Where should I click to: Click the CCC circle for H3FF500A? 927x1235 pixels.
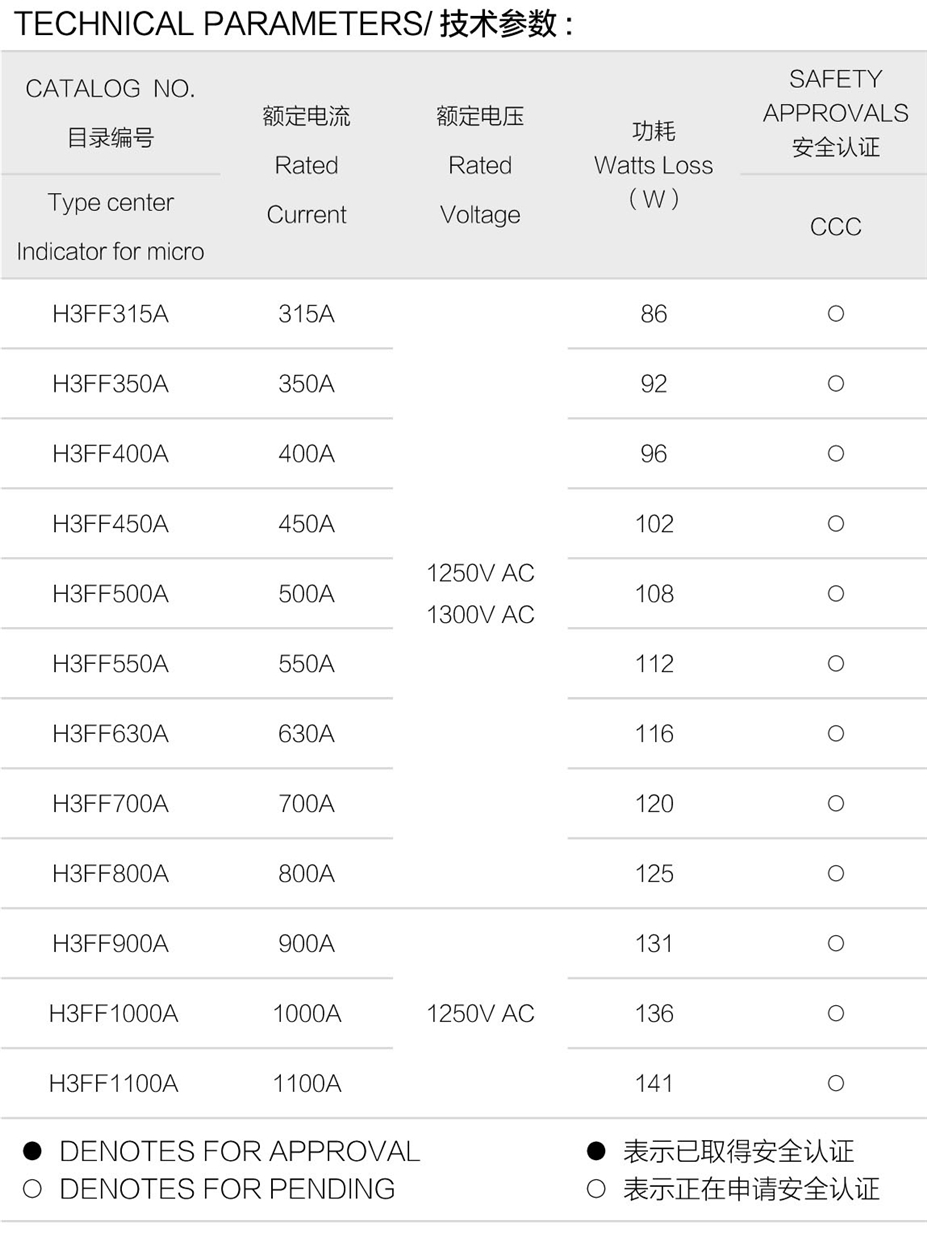click(x=836, y=594)
